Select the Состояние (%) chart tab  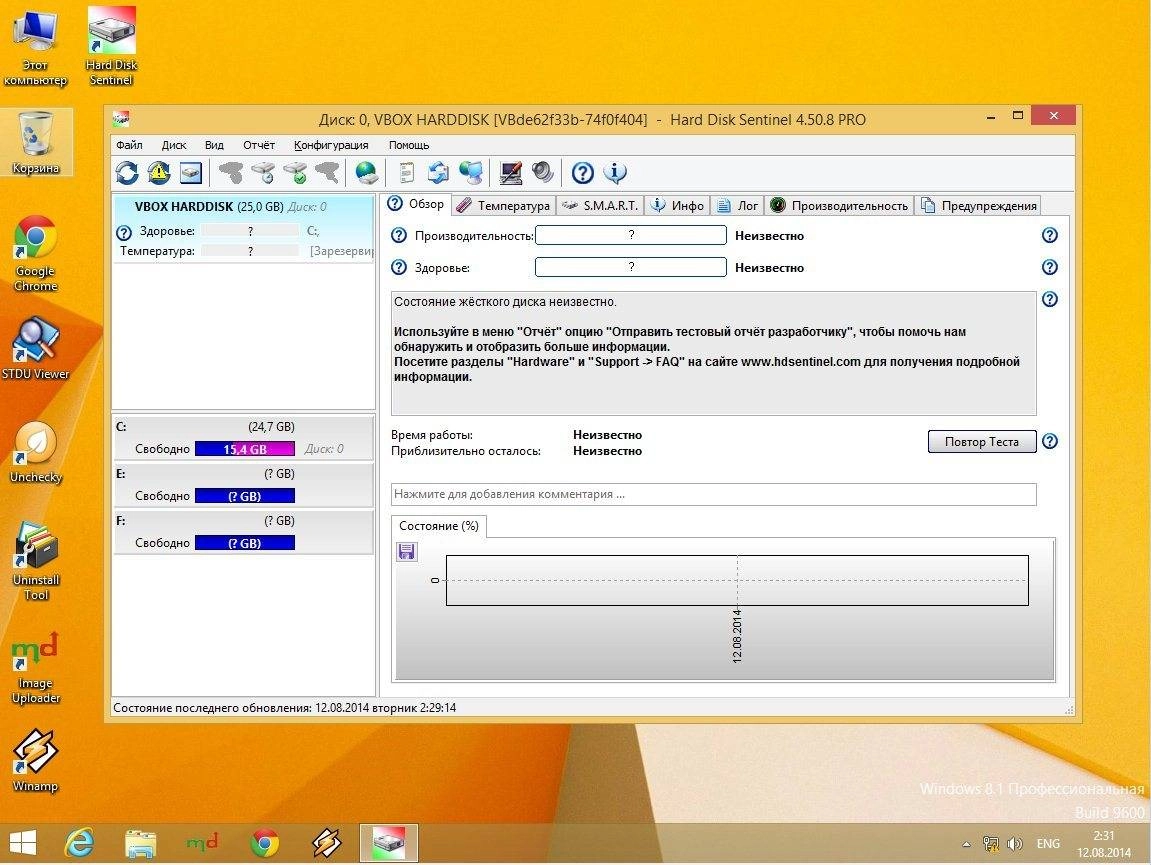point(439,526)
